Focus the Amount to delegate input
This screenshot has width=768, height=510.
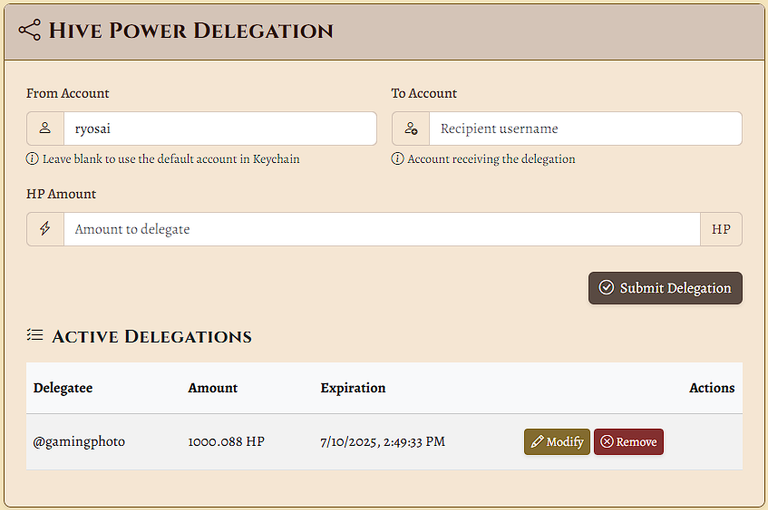[x=382, y=229]
